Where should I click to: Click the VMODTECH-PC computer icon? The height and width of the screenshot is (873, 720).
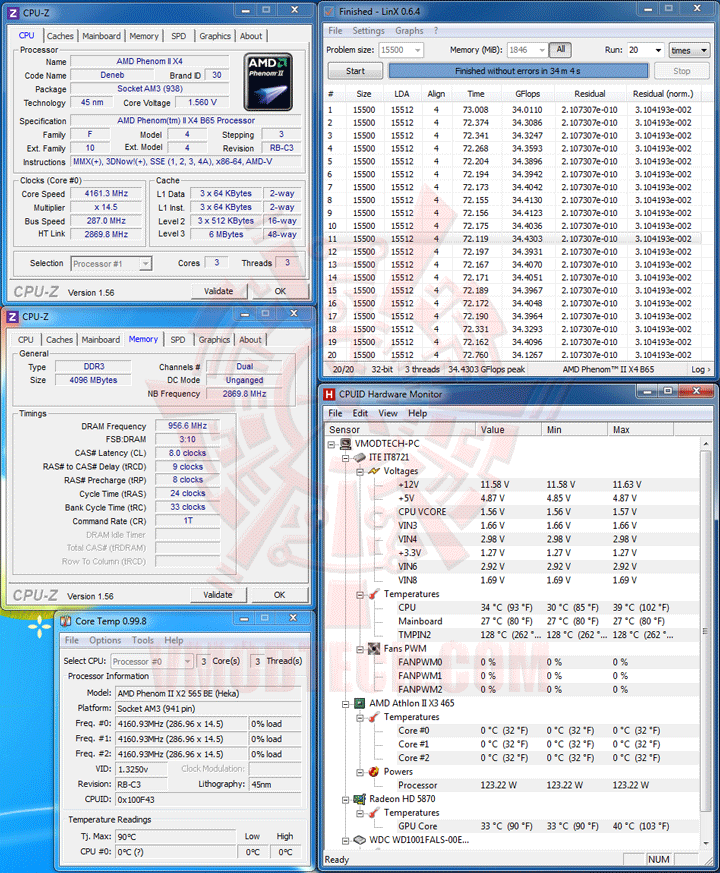point(346,444)
